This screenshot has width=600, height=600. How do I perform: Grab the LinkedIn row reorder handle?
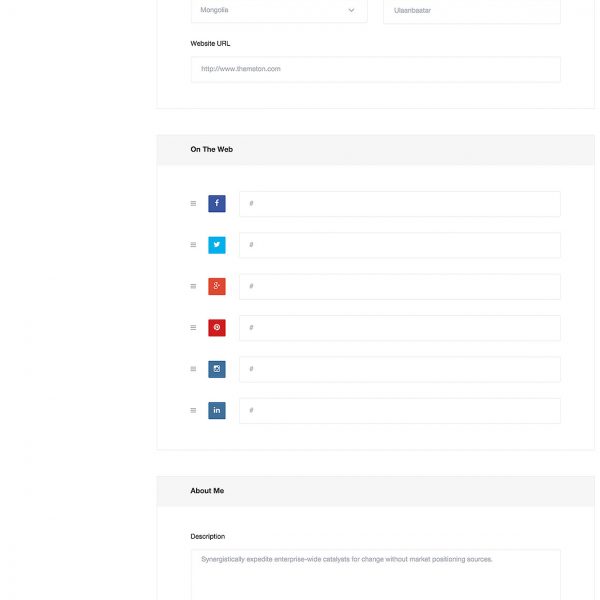[193, 410]
